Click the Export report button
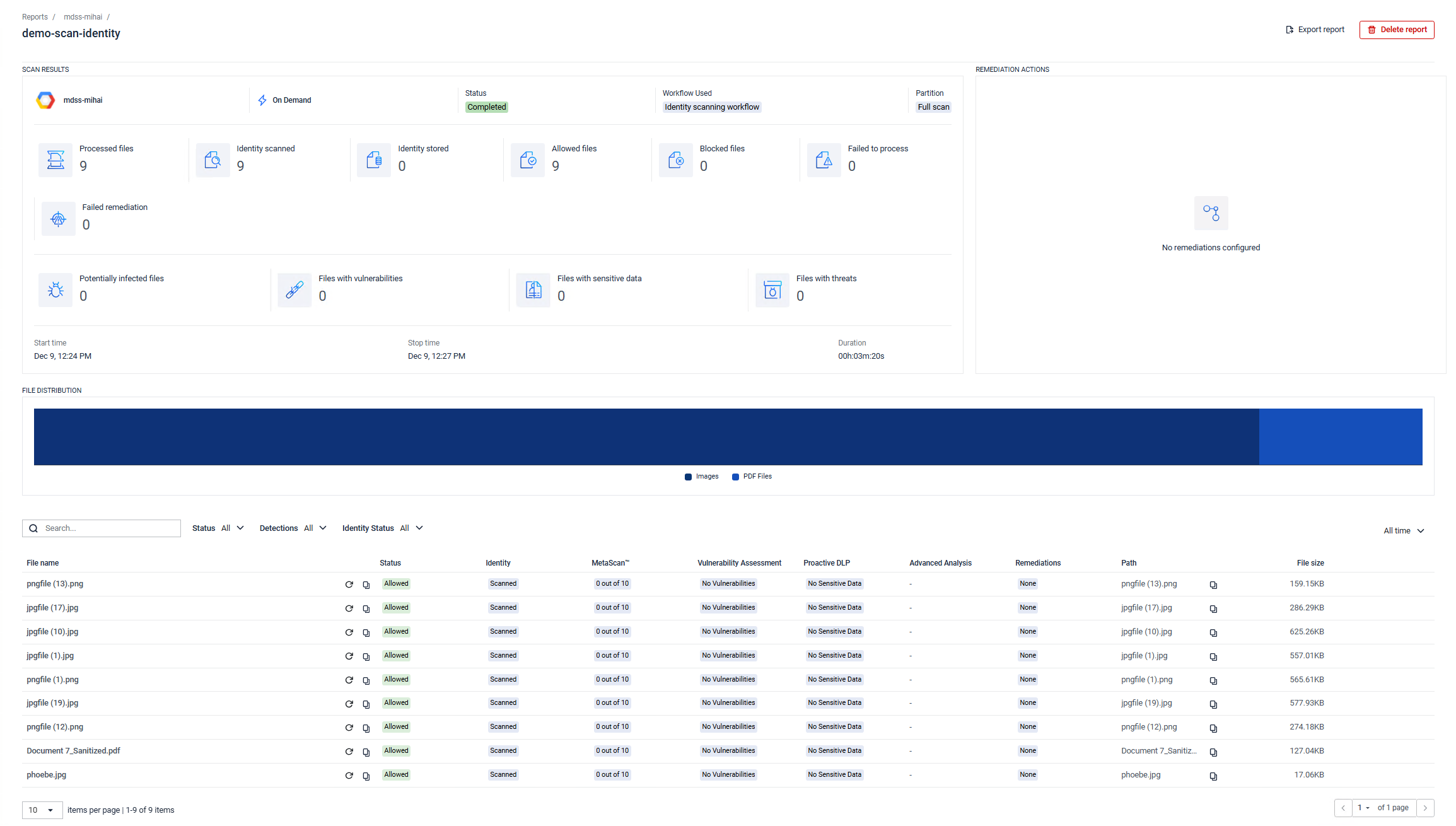The height and width of the screenshot is (826, 1456). coord(1315,30)
